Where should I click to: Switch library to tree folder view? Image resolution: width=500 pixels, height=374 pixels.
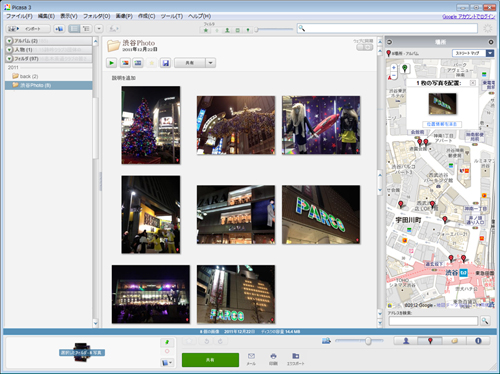(x=86, y=29)
